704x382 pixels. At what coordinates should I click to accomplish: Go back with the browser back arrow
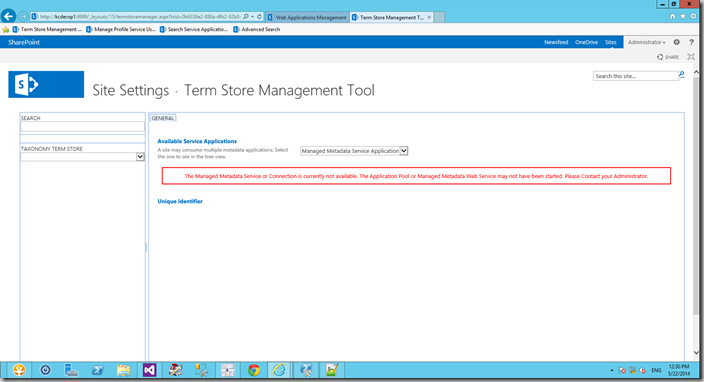point(8,16)
